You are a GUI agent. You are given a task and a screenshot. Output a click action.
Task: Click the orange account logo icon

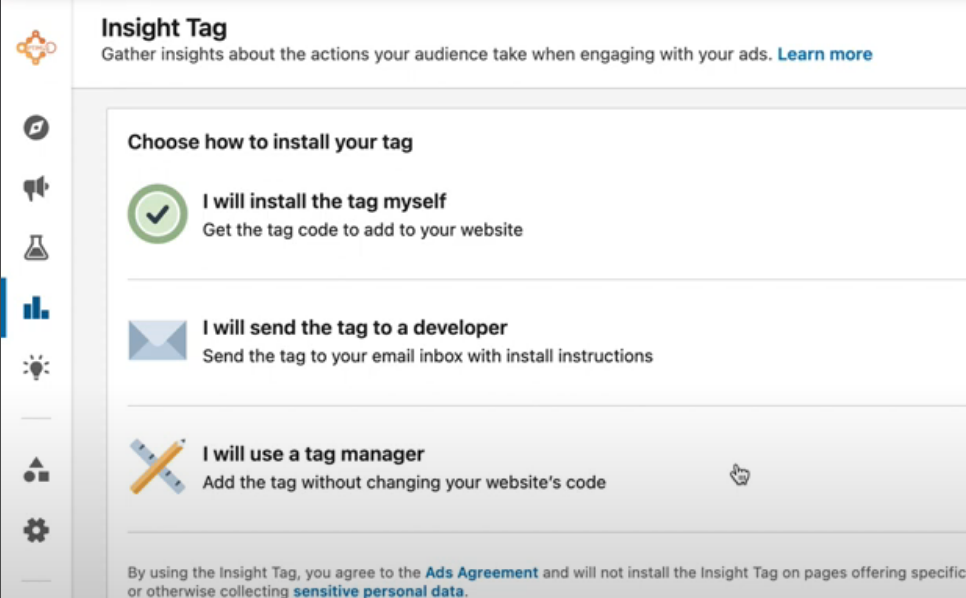[36, 47]
